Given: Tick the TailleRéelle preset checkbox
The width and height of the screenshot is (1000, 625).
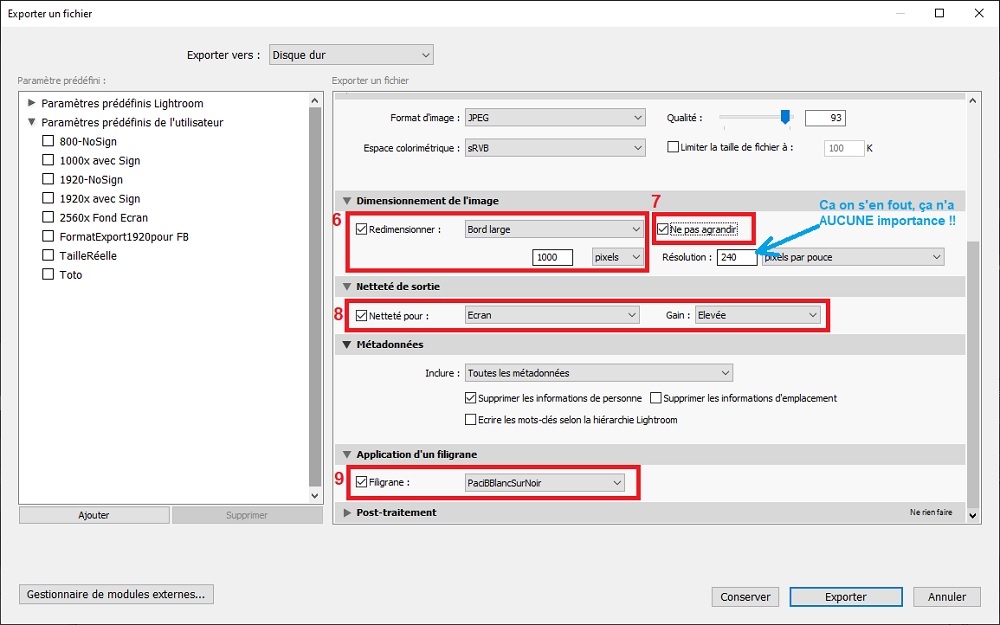Looking at the screenshot, I should click(x=48, y=256).
